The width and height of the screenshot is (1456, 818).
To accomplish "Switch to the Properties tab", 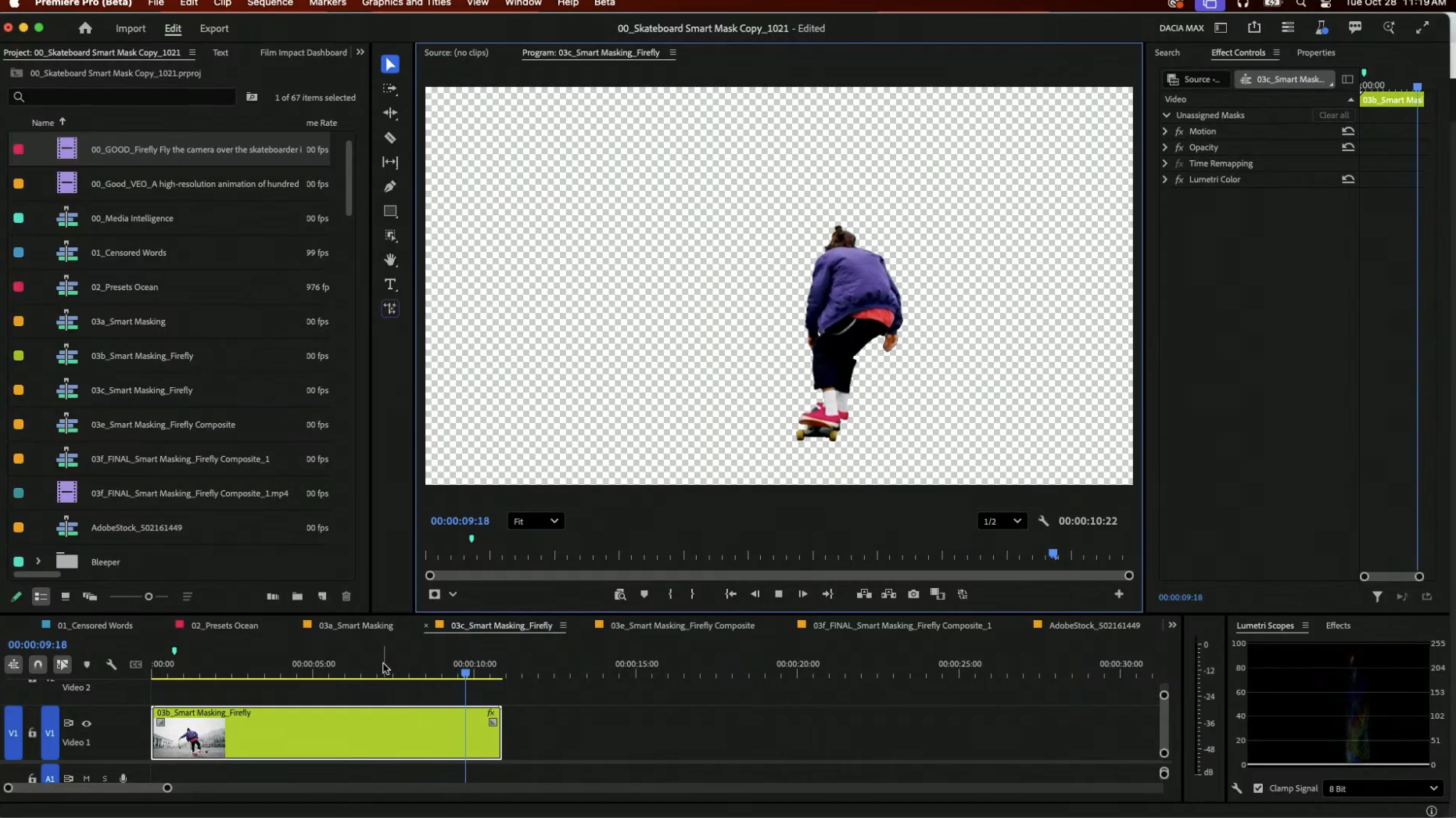I will 1315,52.
